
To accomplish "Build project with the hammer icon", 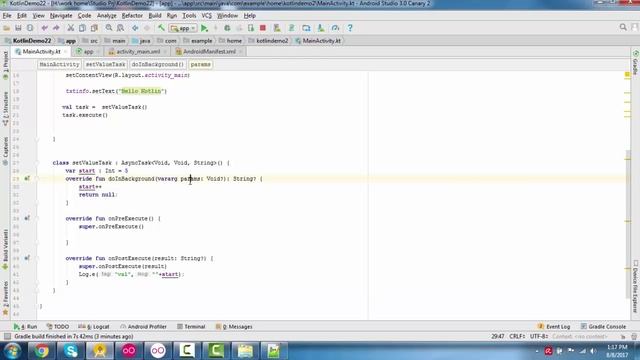I will point(161,28).
